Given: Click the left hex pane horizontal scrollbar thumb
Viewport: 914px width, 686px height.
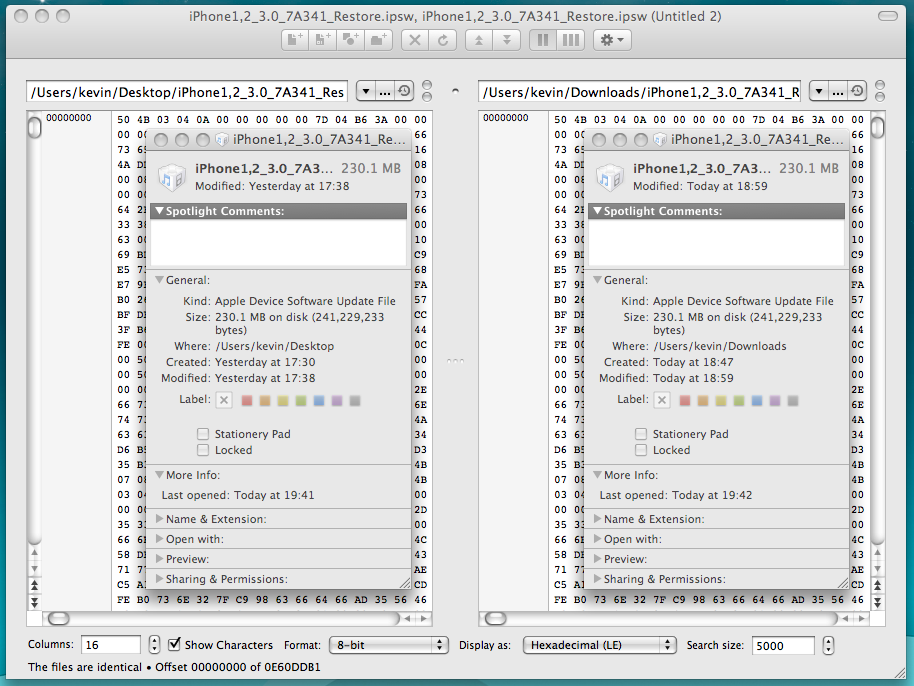Looking at the screenshot, I should 58,618.
